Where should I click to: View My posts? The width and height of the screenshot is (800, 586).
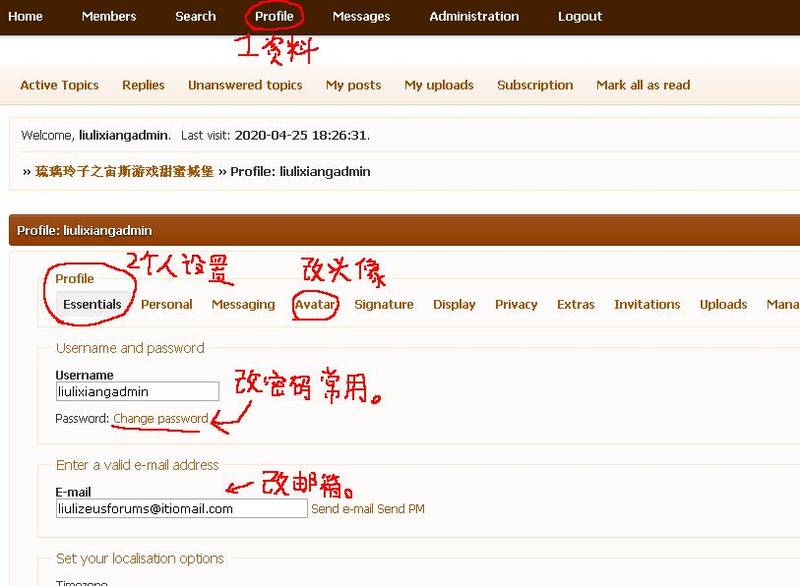tap(353, 85)
